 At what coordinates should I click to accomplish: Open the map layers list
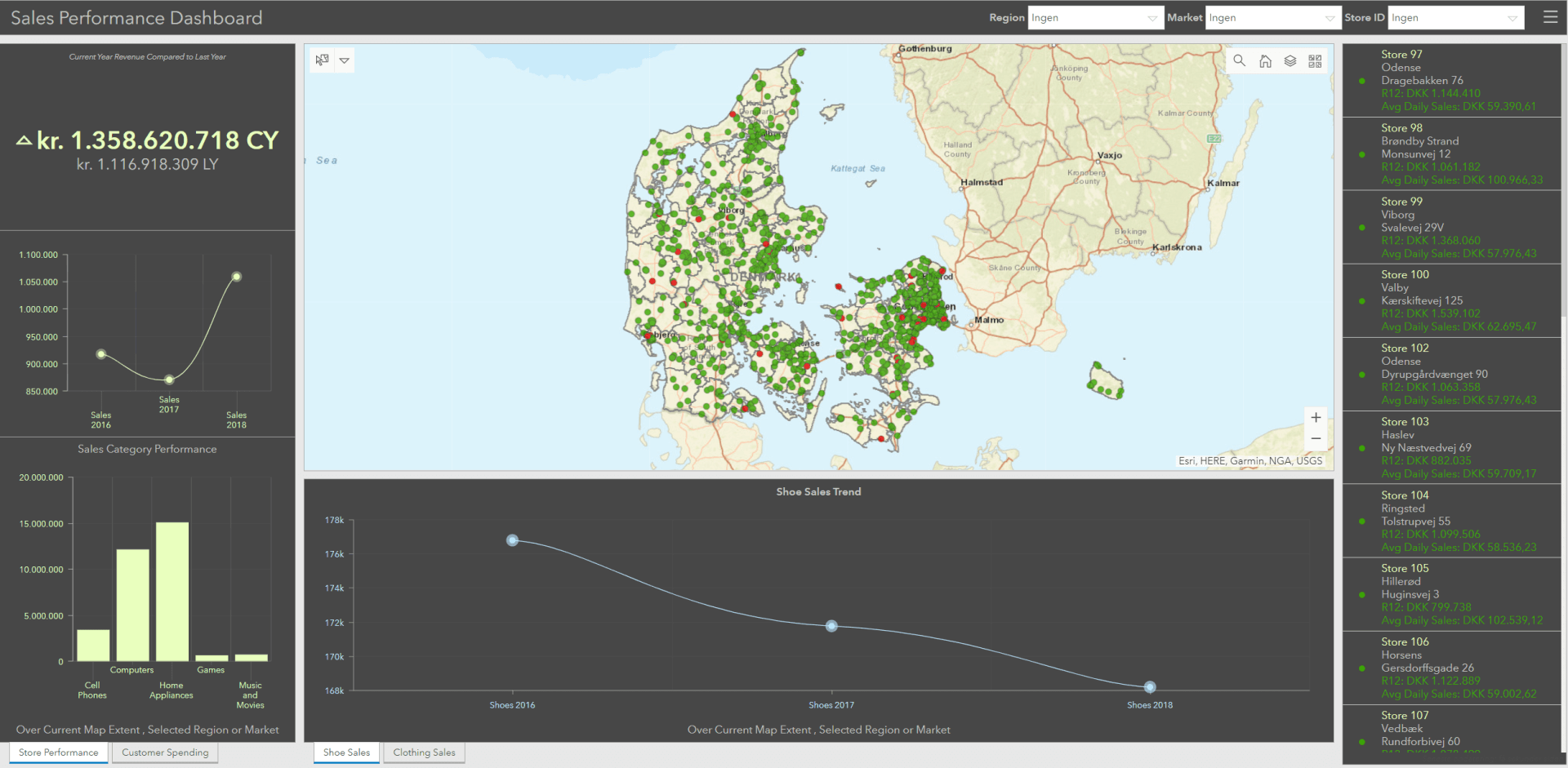(x=1290, y=60)
